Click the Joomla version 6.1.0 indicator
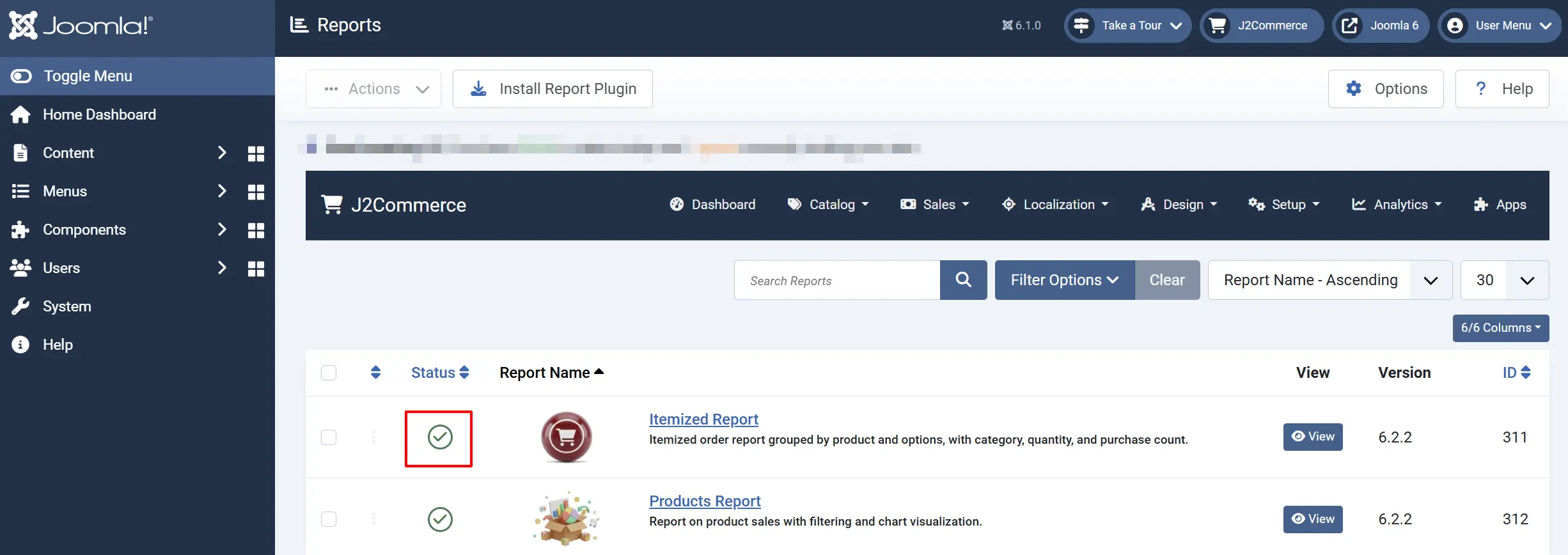The width and height of the screenshot is (1568, 555). pos(1021,26)
